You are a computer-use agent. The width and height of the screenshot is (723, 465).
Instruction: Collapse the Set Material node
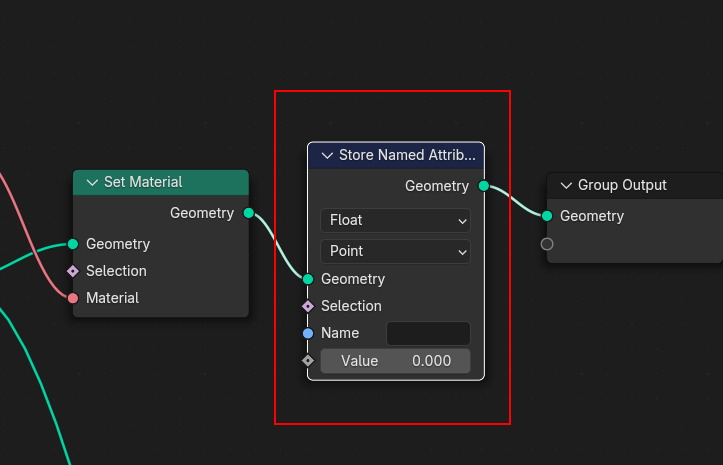tap(92, 183)
